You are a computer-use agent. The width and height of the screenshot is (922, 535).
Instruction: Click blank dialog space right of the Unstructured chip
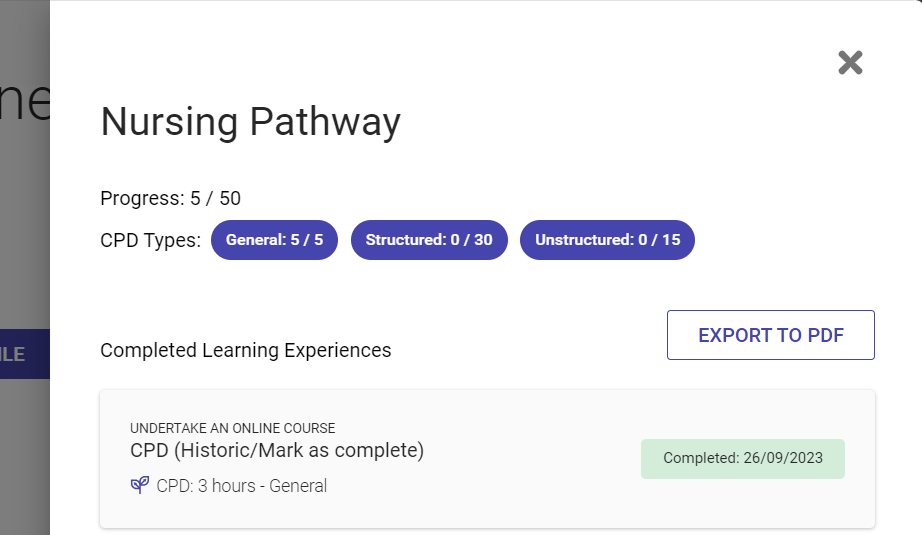tap(790, 240)
